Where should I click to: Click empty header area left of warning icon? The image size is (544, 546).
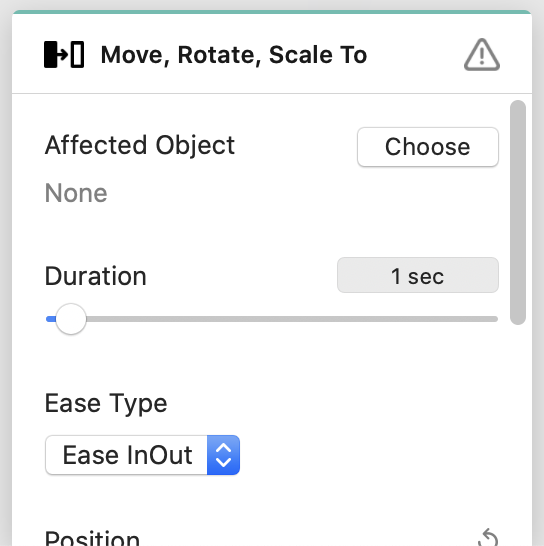[x=414, y=55]
